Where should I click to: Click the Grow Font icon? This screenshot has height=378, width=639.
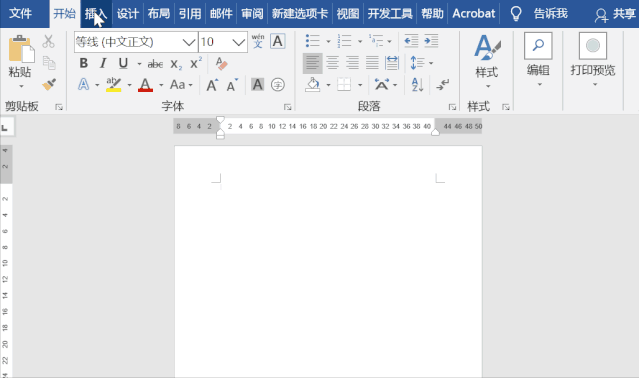[x=212, y=85]
